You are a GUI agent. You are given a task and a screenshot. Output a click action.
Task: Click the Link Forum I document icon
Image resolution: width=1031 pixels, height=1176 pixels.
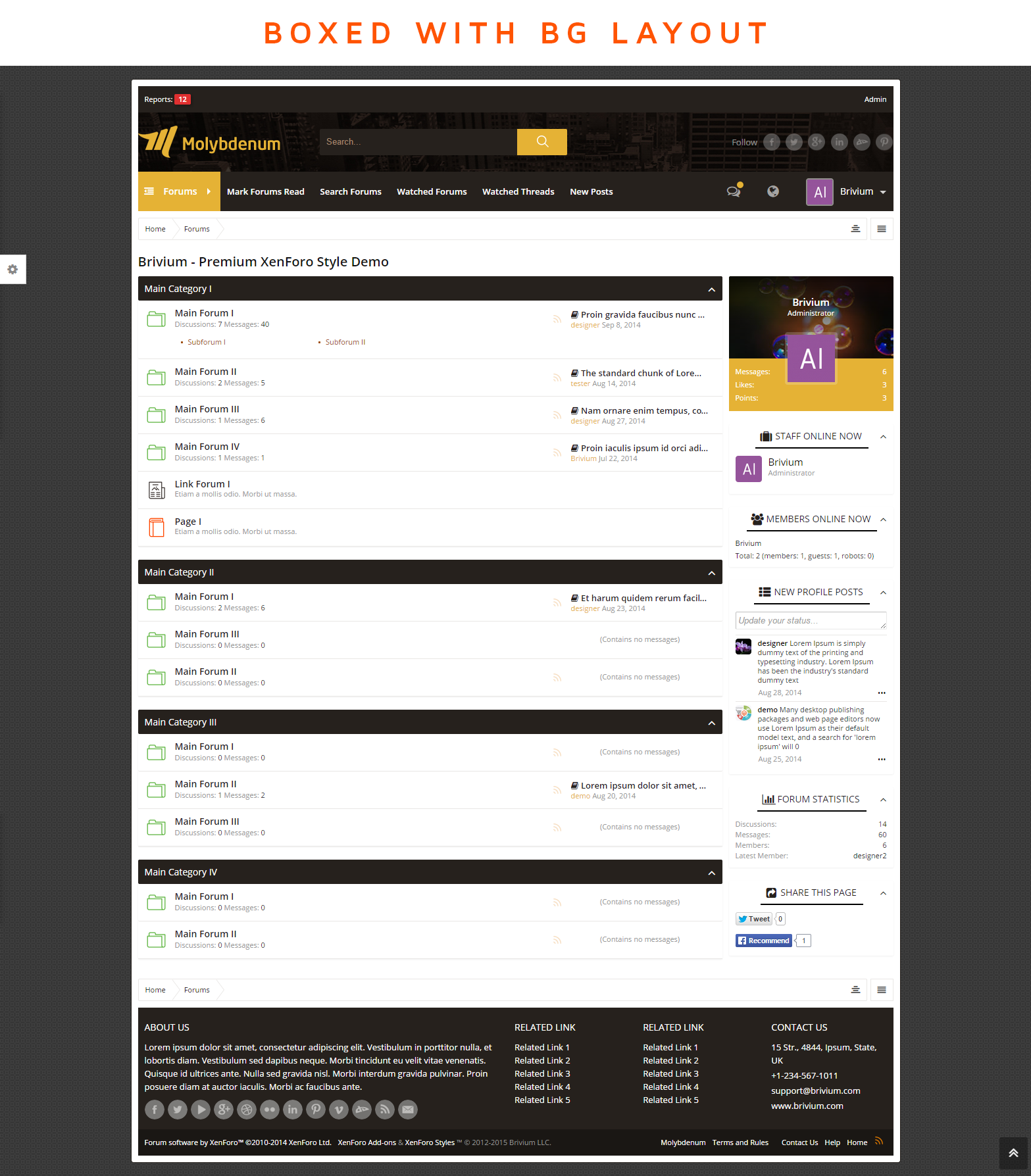pyautogui.click(x=157, y=490)
